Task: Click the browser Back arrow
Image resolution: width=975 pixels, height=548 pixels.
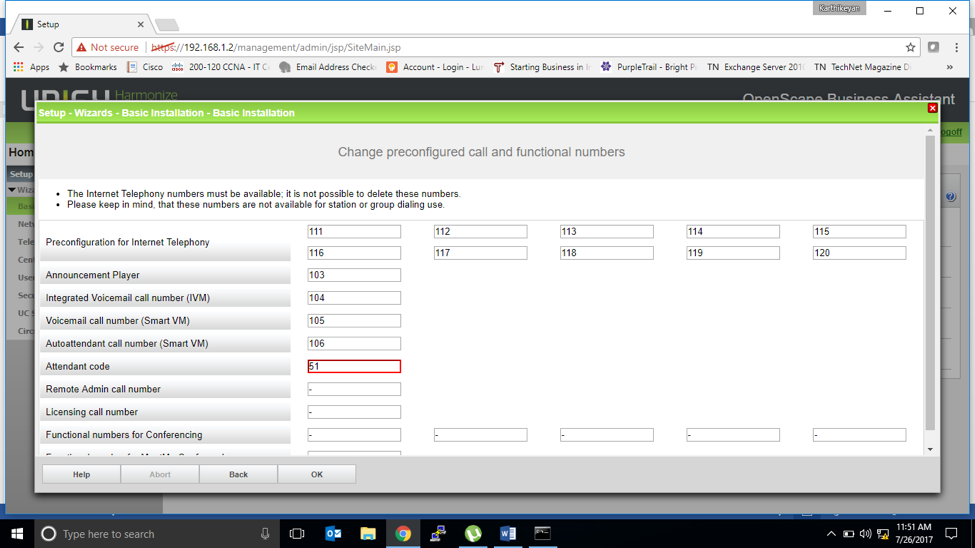Action: (x=19, y=47)
